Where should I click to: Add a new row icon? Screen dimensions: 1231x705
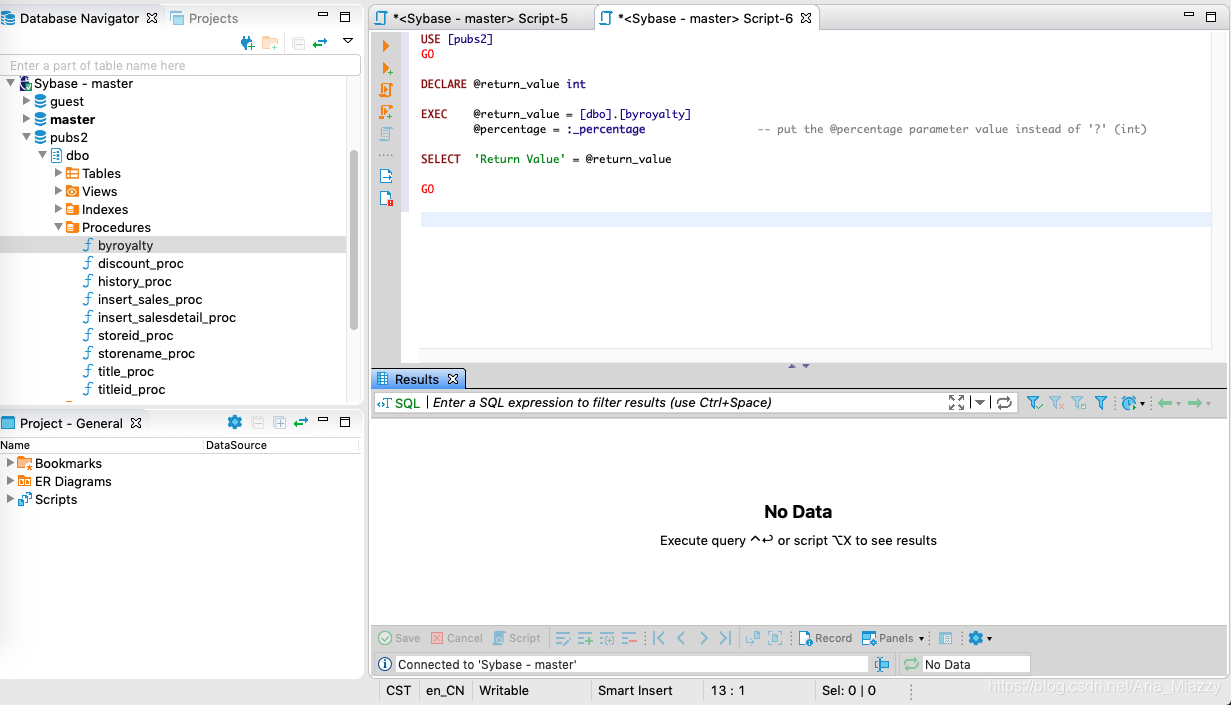pos(585,638)
